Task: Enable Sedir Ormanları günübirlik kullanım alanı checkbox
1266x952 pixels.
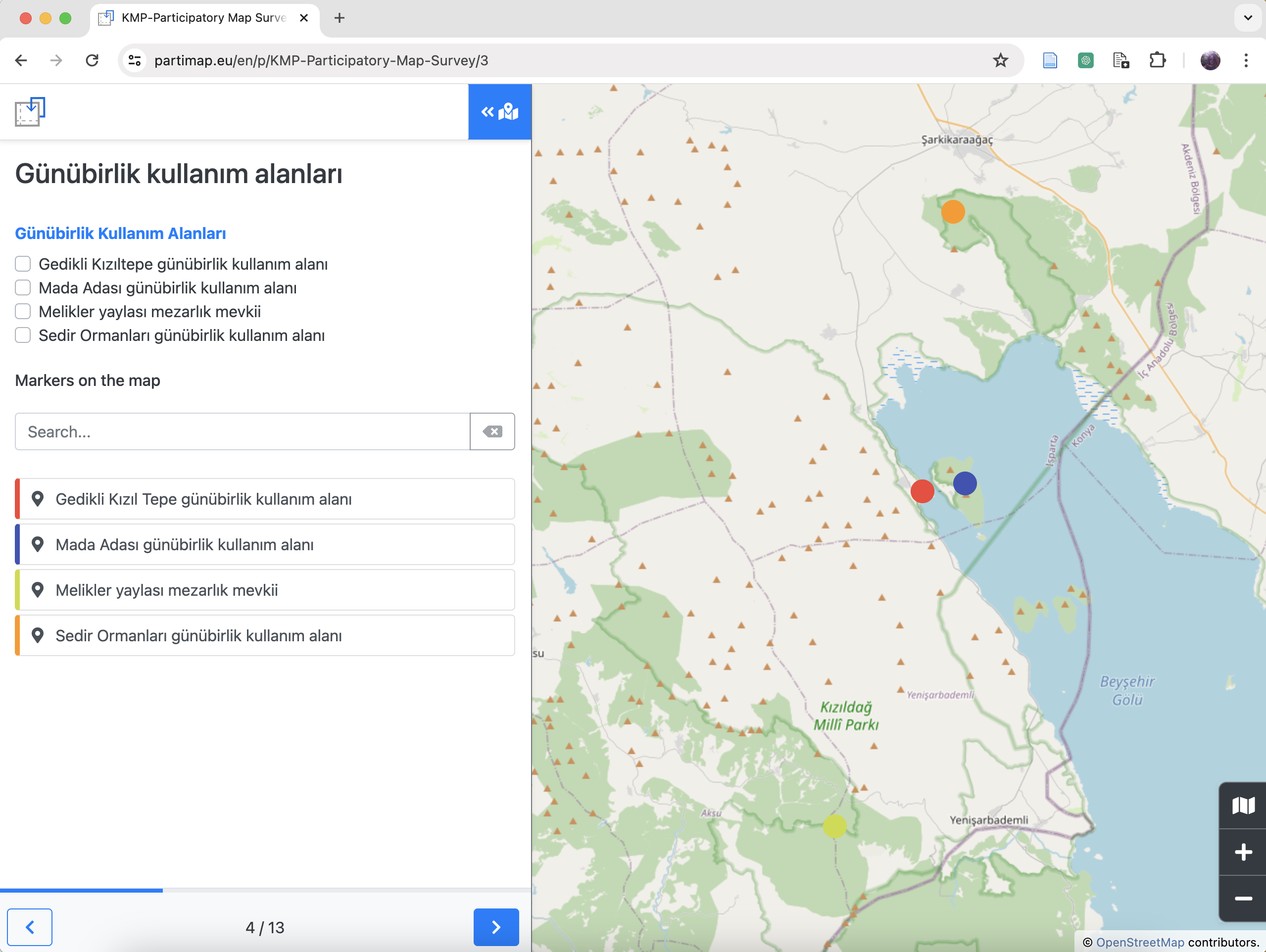Action: (x=23, y=334)
